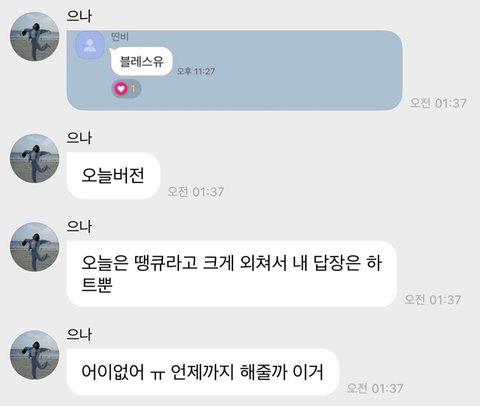Open 으나's avatar next to 오늘버전 message

pos(34,159)
